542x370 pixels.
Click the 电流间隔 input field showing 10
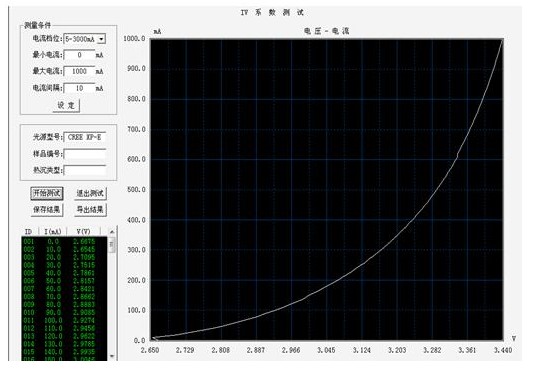79,88
